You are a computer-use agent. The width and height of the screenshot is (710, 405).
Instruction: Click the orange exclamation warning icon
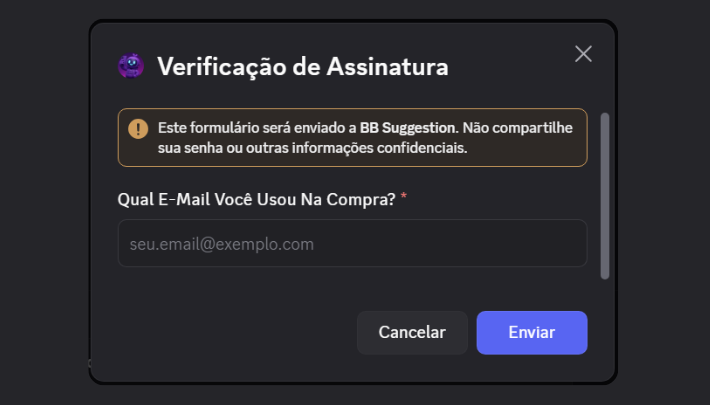[138, 129]
